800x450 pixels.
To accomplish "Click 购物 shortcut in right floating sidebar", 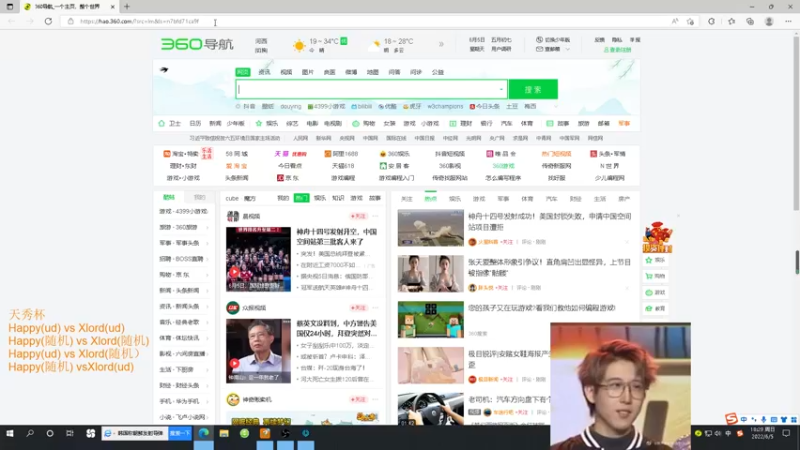I will point(656,276).
